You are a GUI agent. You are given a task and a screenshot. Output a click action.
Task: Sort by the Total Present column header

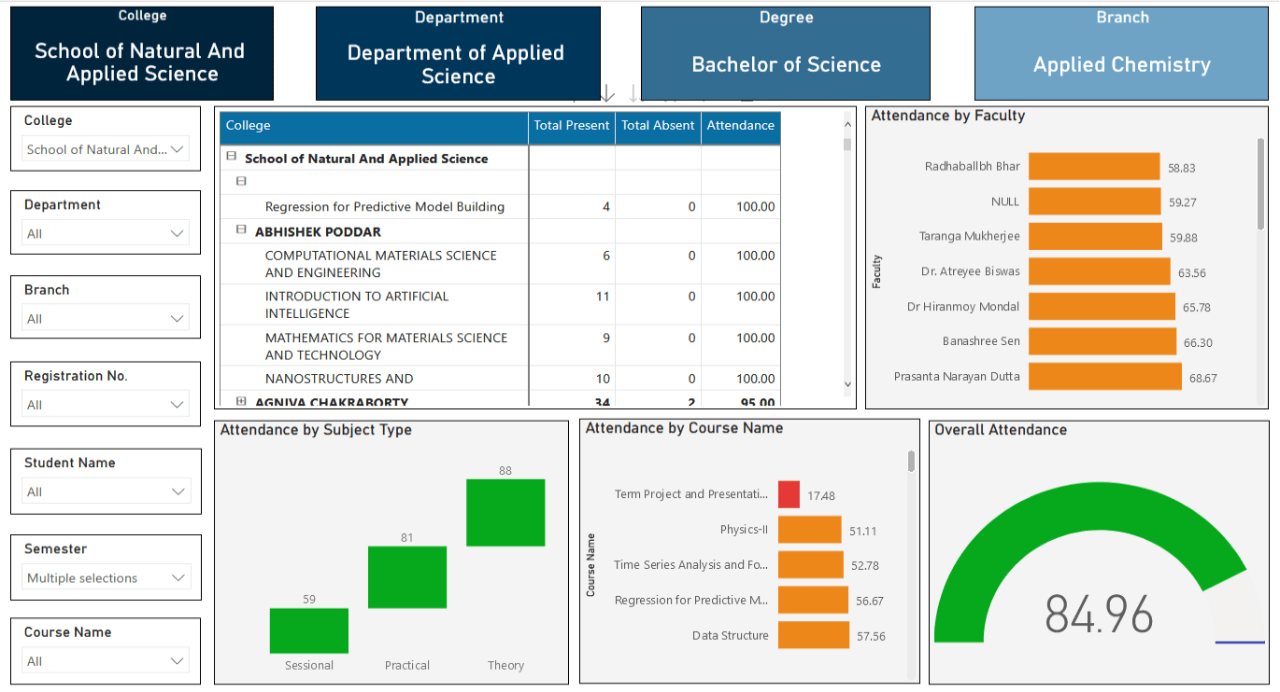(571, 126)
